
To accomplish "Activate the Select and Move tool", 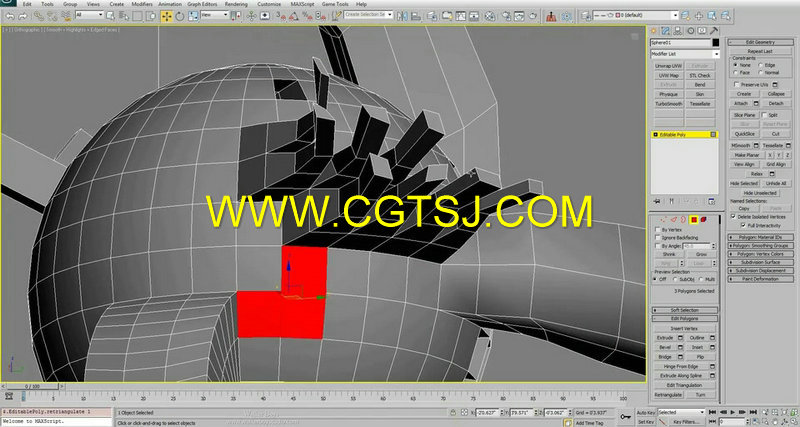I will pos(166,16).
